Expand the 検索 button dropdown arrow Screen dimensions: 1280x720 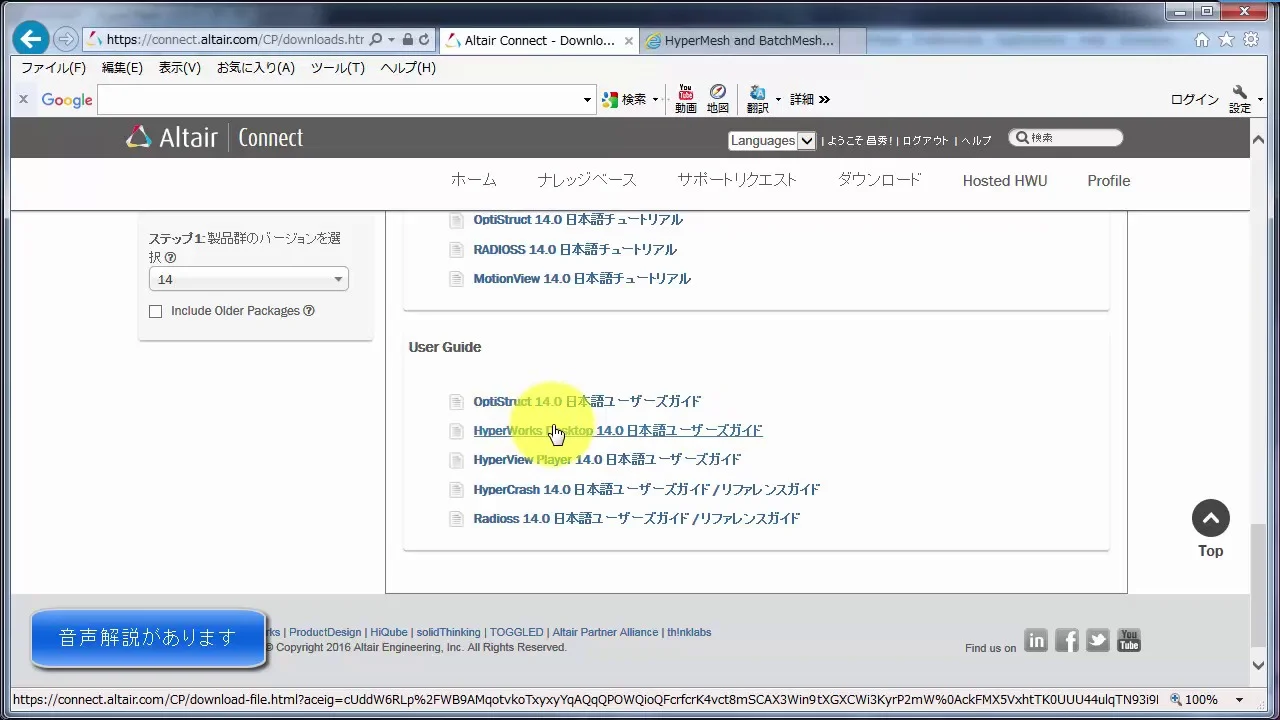[656, 100]
